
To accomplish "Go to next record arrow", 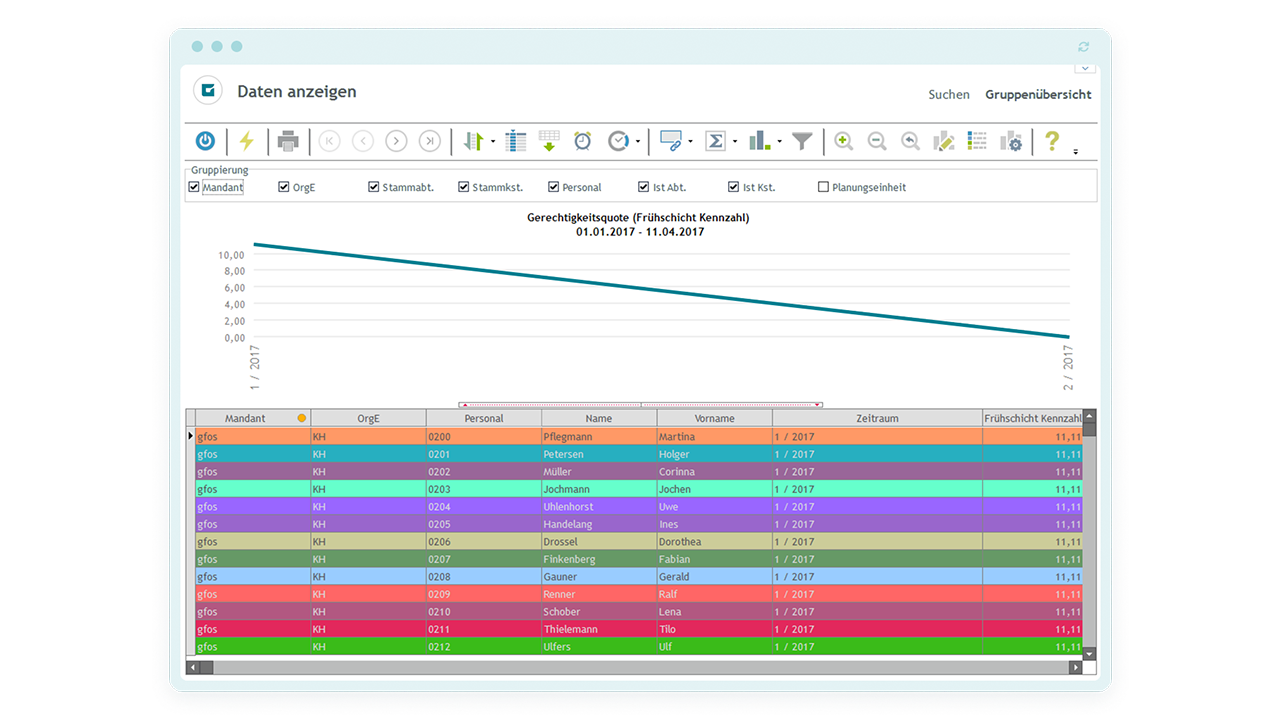I will point(396,142).
